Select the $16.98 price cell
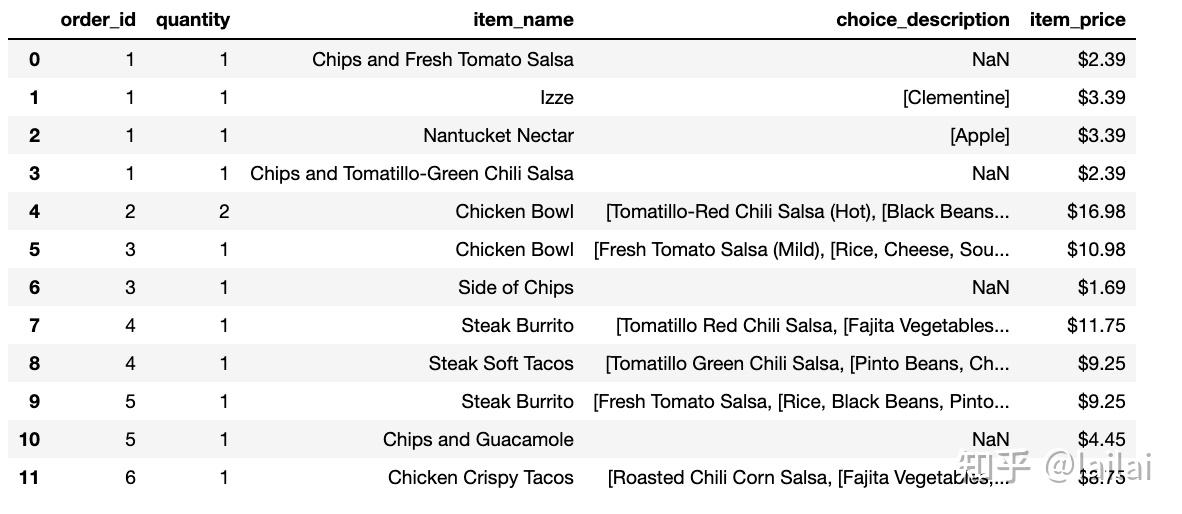This screenshot has height=514, width=1182. [1096, 211]
